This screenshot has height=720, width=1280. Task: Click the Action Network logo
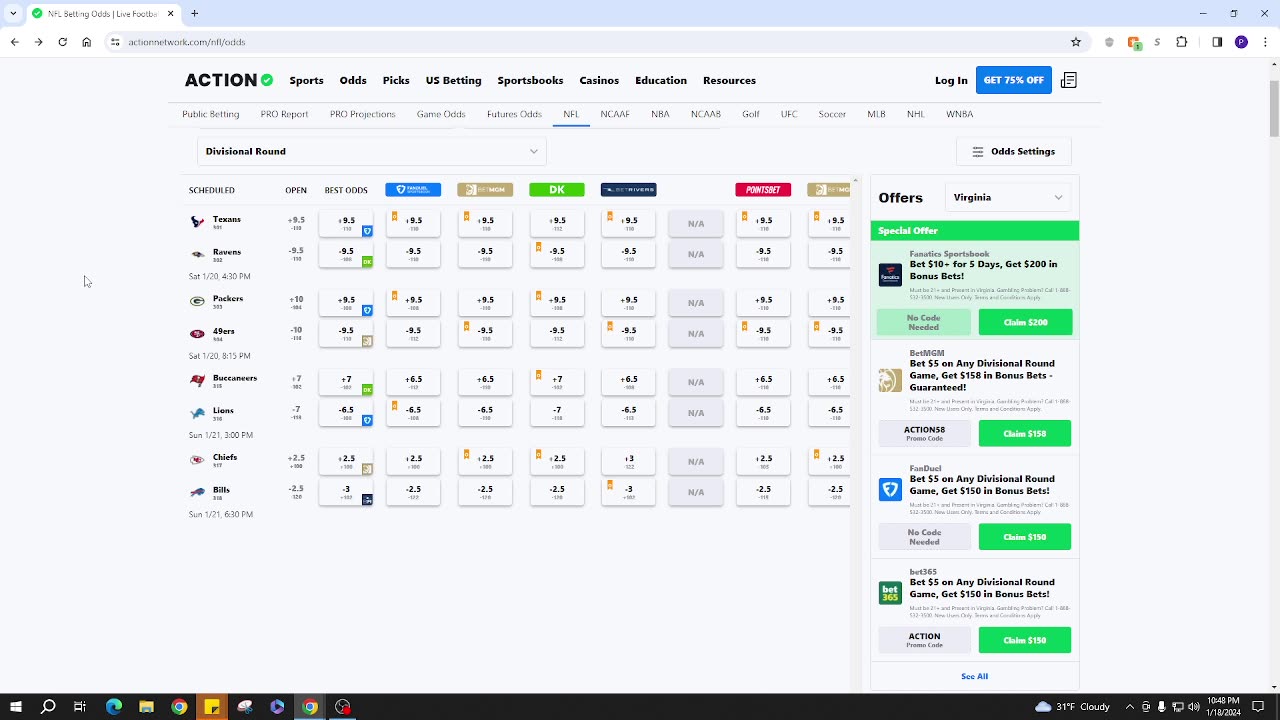pos(228,80)
